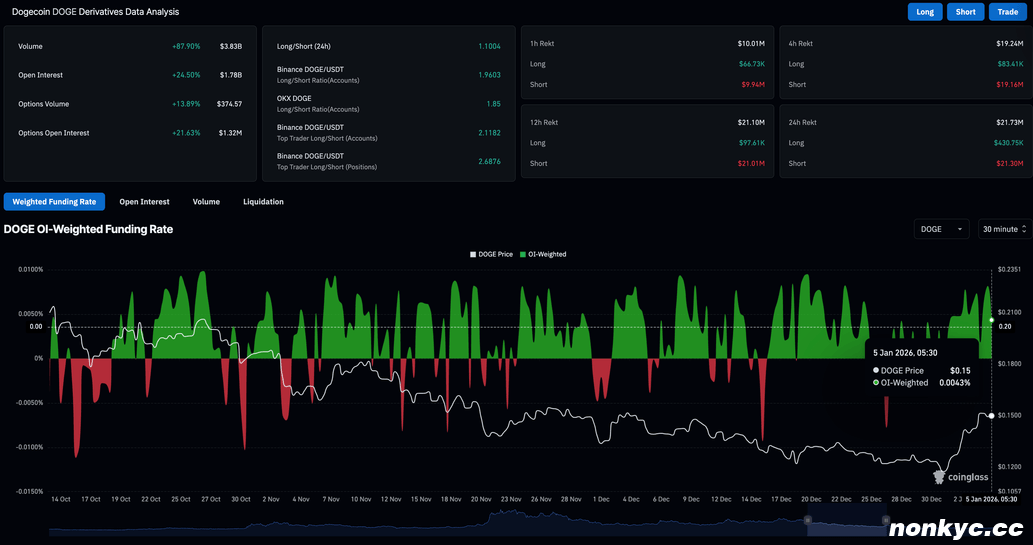
Task: Switch to the Open Interest tab
Action: tap(144, 202)
